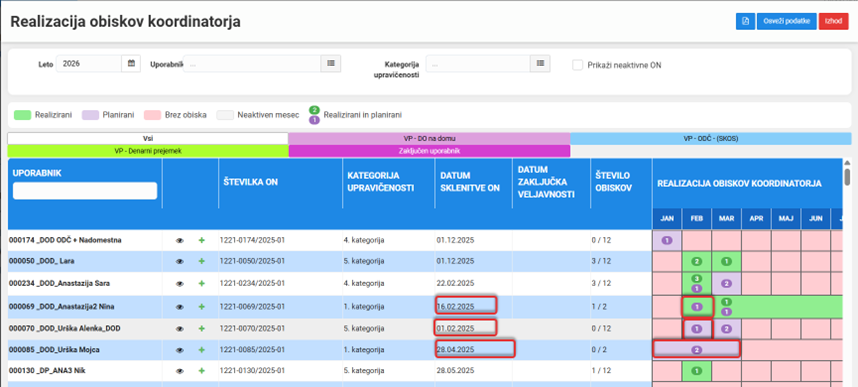This screenshot has width=858, height=387.
Task: Click February realized badge for 000050 Lara
Action: [x=697, y=262]
